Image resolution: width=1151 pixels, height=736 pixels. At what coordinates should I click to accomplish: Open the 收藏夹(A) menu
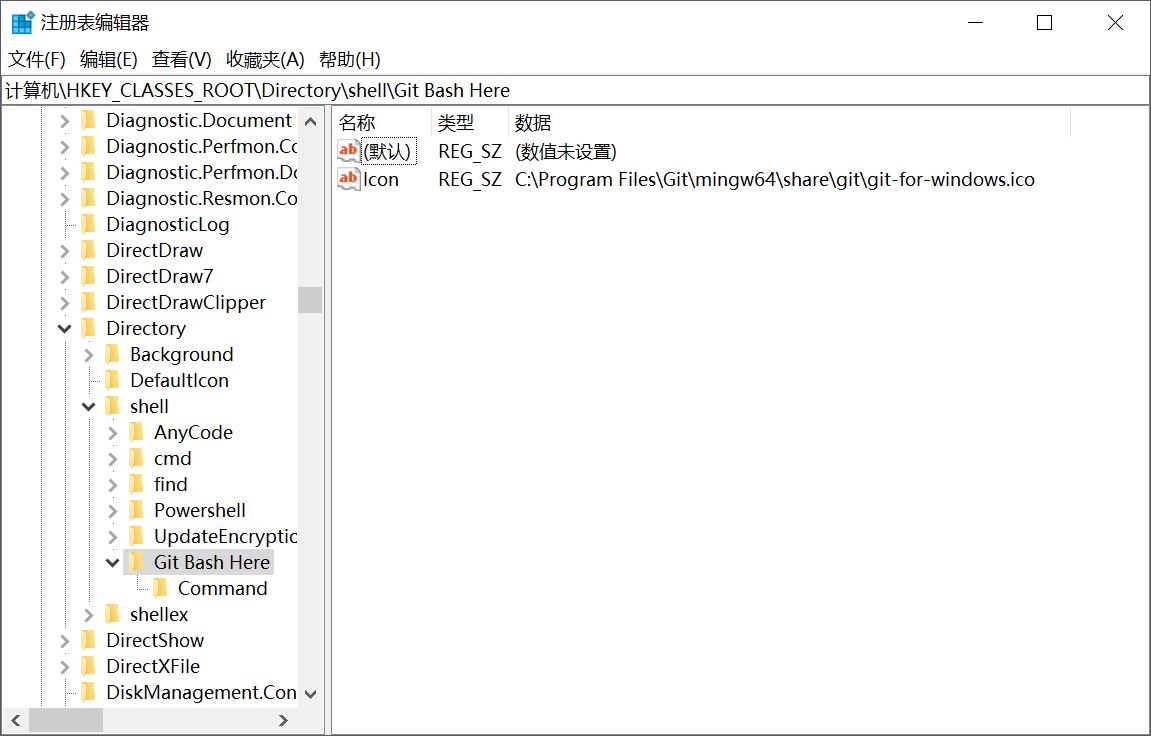pos(265,59)
